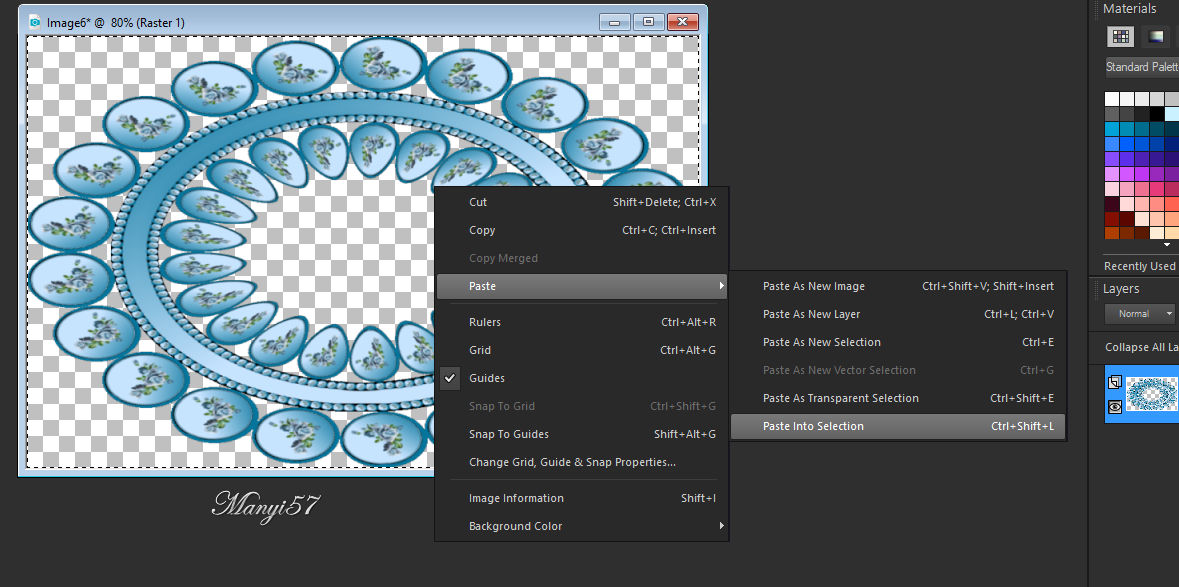Click the Recently Used label

tap(1140, 266)
